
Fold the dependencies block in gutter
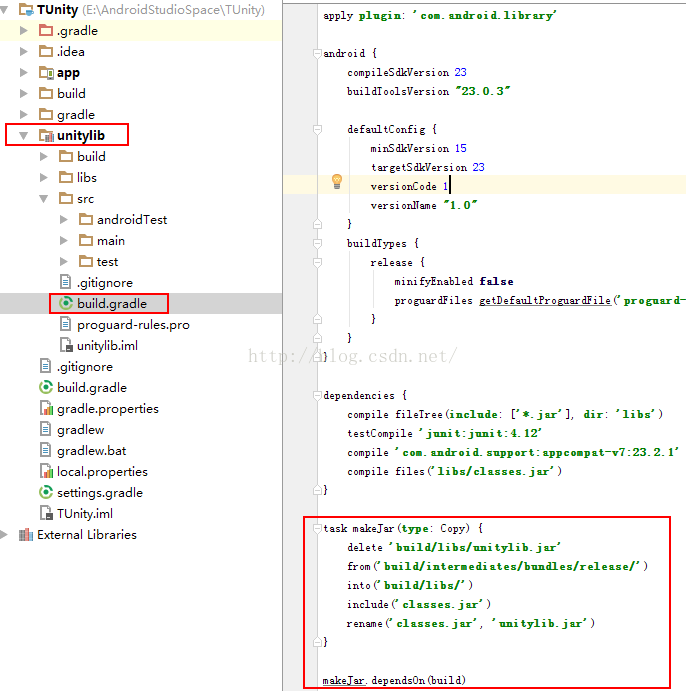317,396
